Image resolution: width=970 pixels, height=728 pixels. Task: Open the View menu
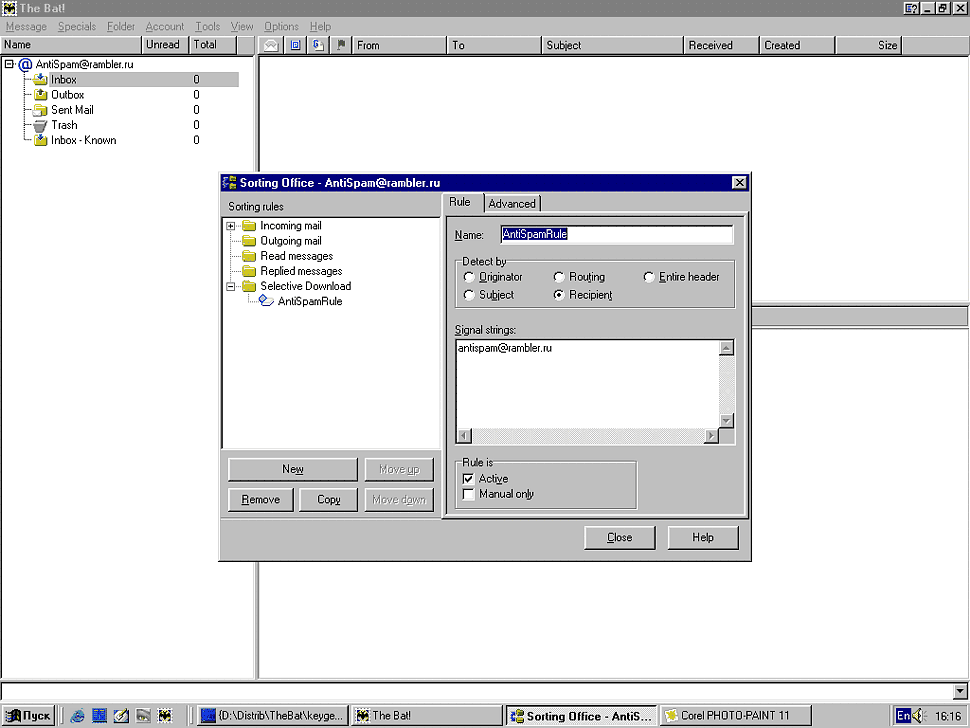click(242, 27)
